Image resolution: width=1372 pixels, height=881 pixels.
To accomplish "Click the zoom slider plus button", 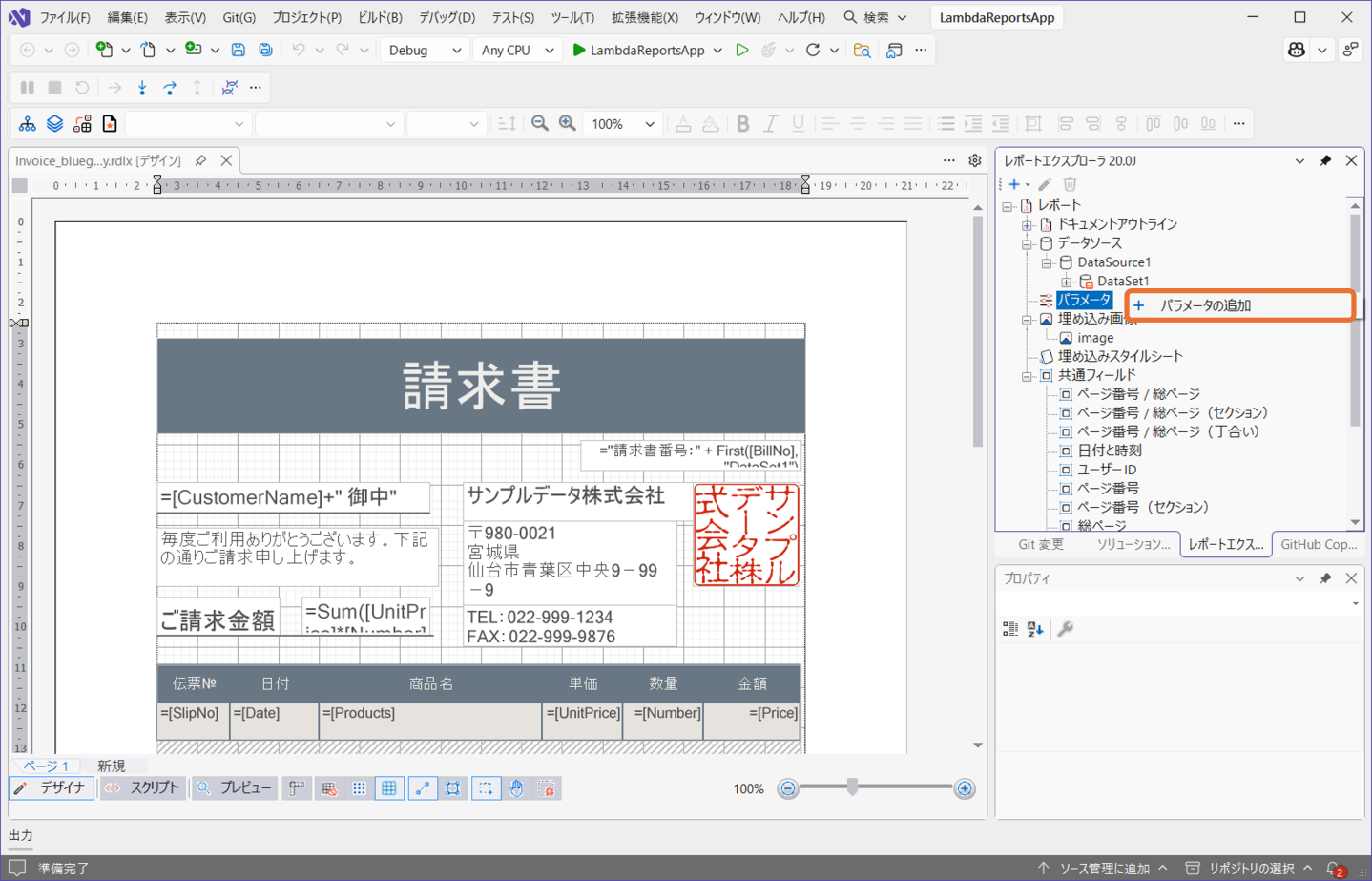I will point(965,788).
